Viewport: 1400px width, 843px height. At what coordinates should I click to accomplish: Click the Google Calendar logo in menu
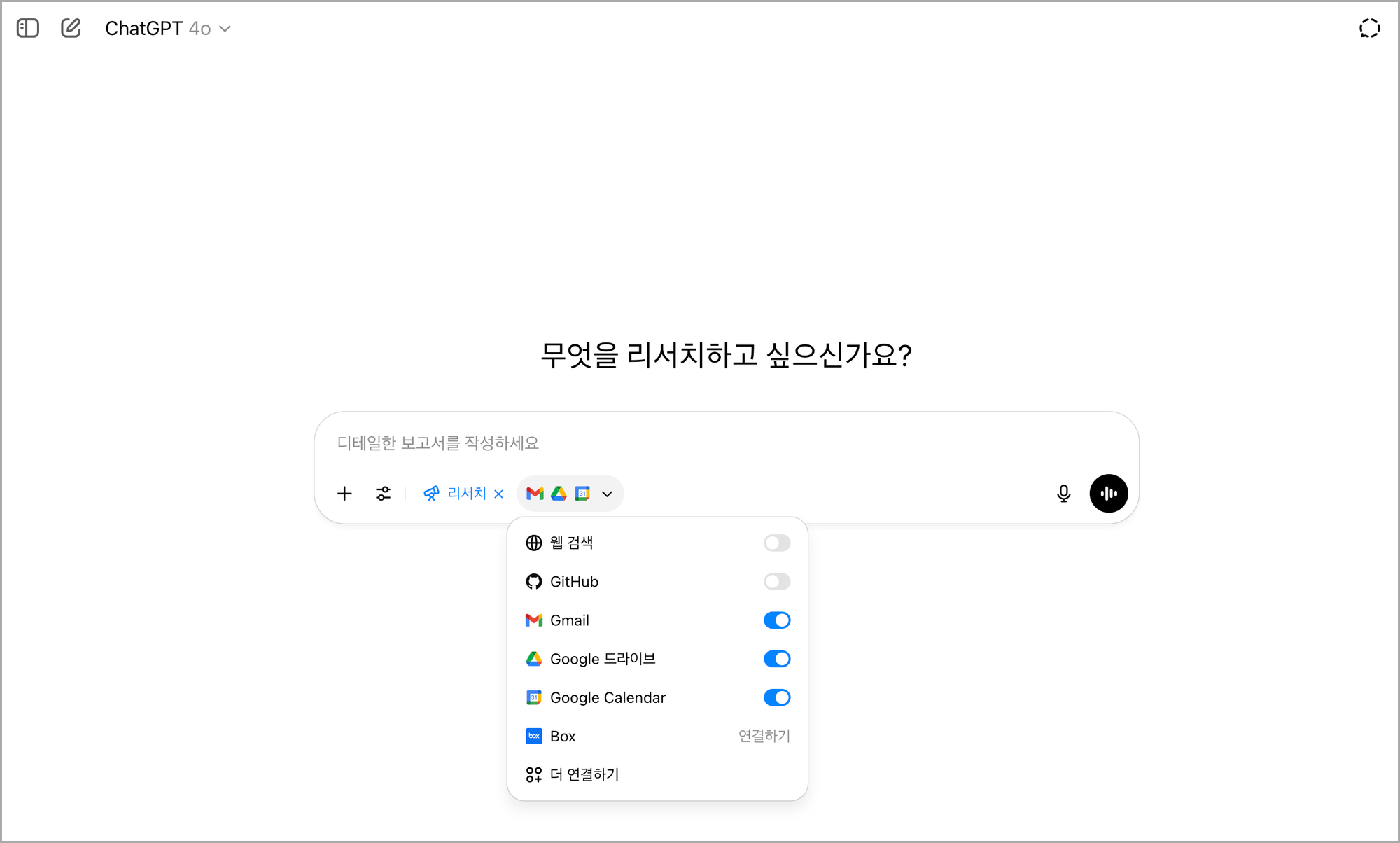coord(534,697)
